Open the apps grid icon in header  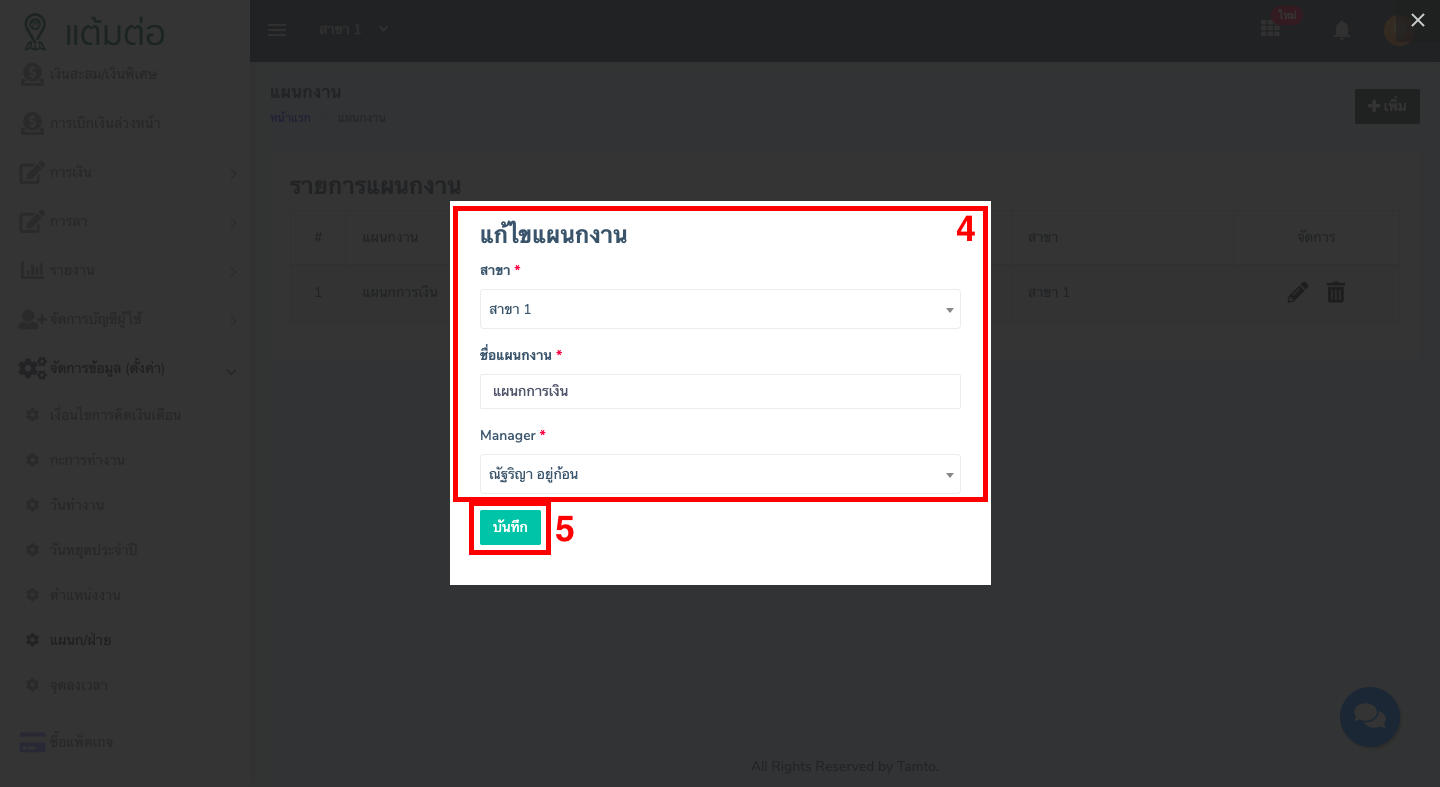[x=1270, y=30]
